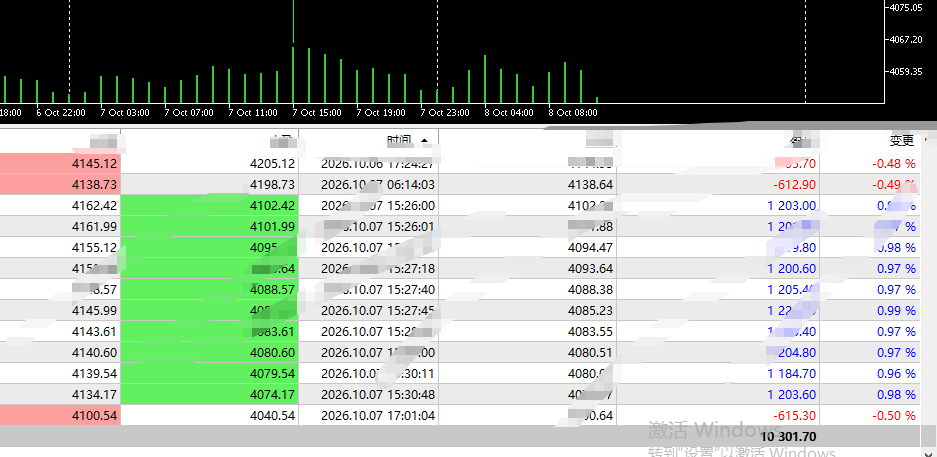This screenshot has height=457, width=937.
Task: Select the 4140.60 cell
Action: pyautogui.click(x=95, y=352)
